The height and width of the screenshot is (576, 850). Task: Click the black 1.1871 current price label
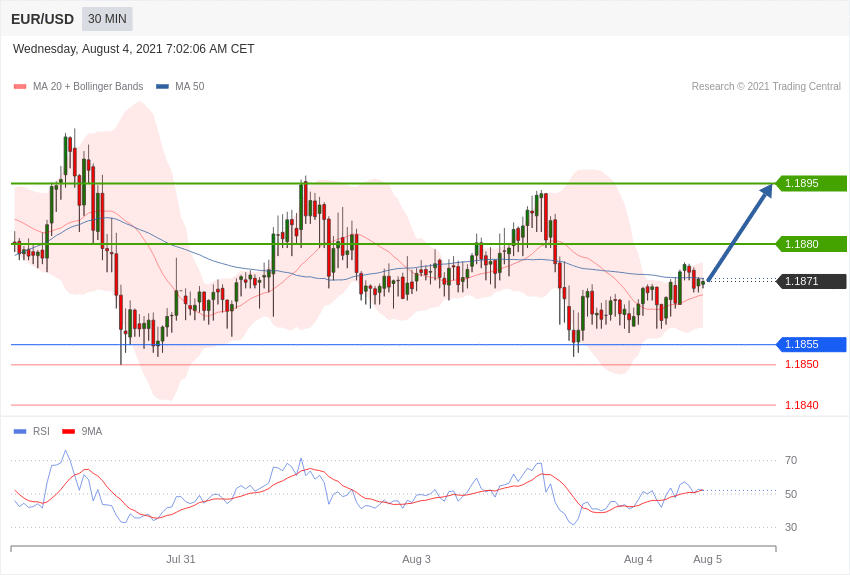812,281
